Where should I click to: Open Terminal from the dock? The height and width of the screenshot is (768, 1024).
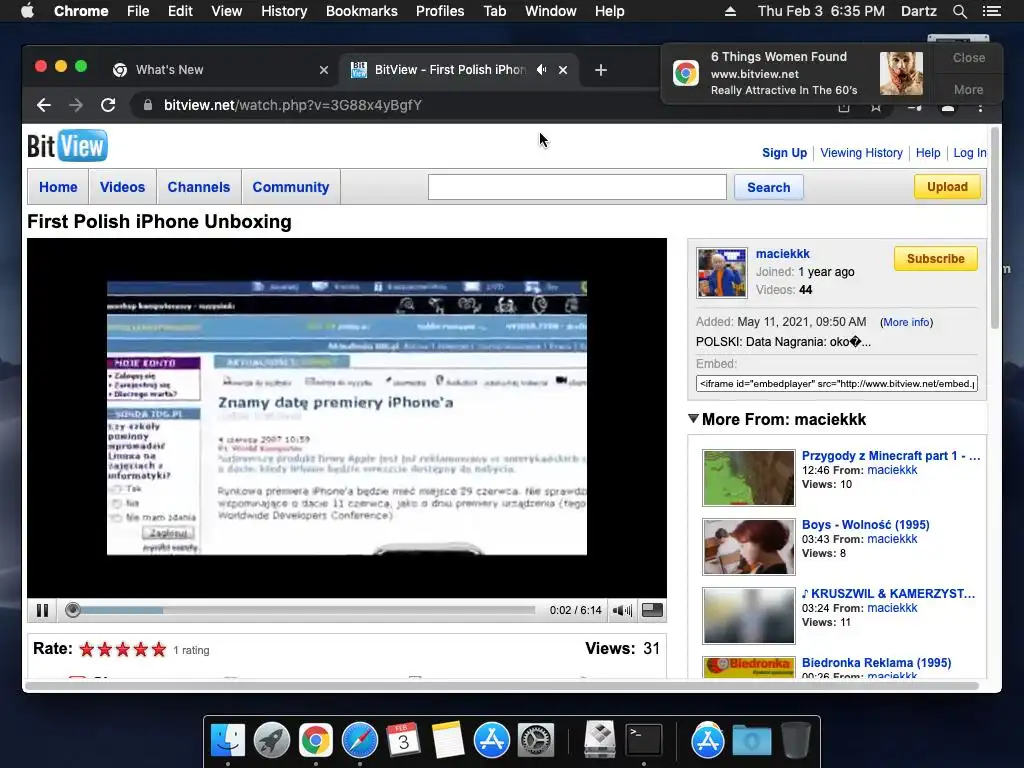coord(644,741)
